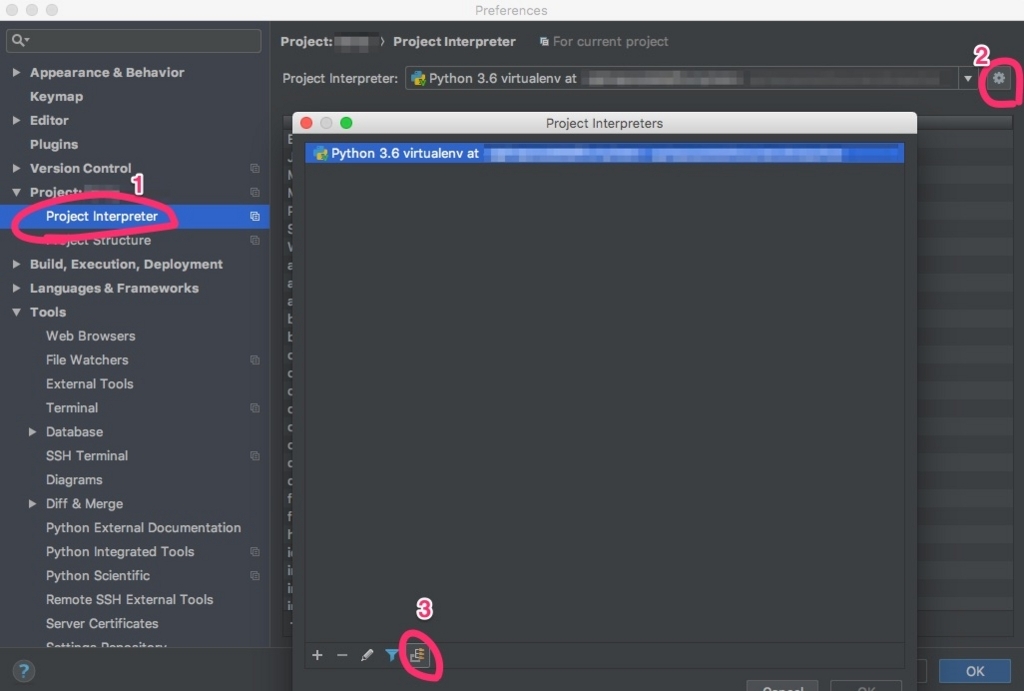
Task: Click copy icon beside Python Integrated Tools
Action: click(x=255, y=552)
